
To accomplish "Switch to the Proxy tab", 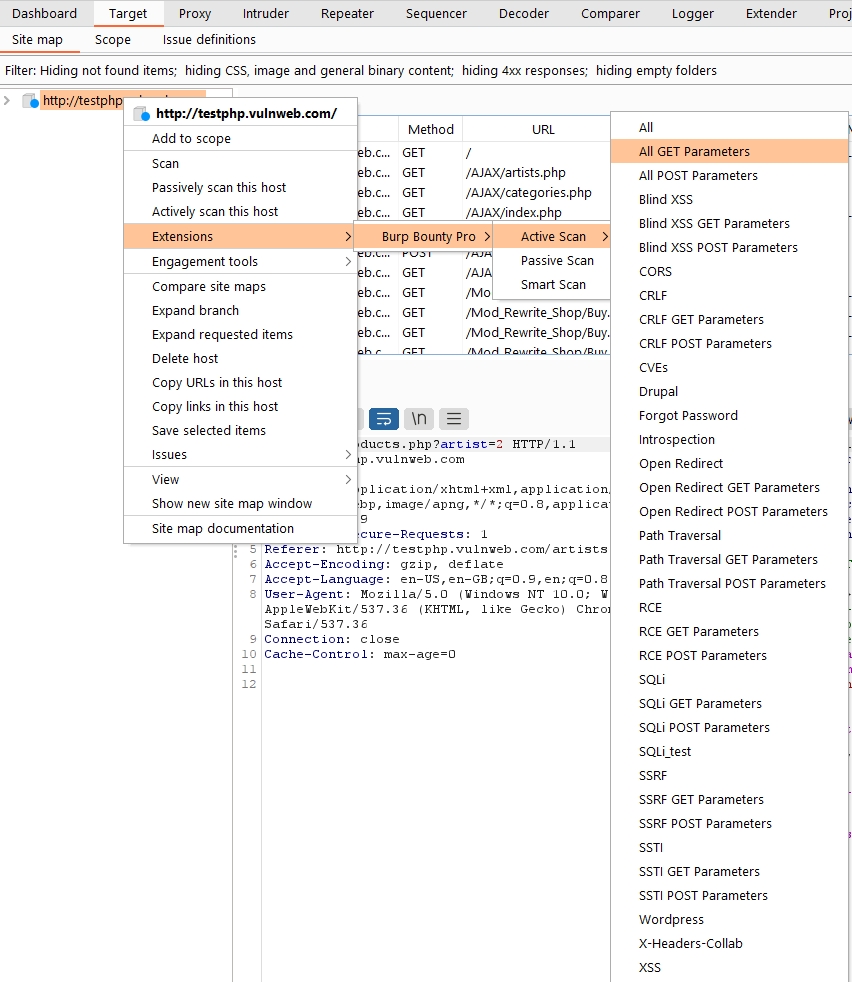I will coord(195,14).
